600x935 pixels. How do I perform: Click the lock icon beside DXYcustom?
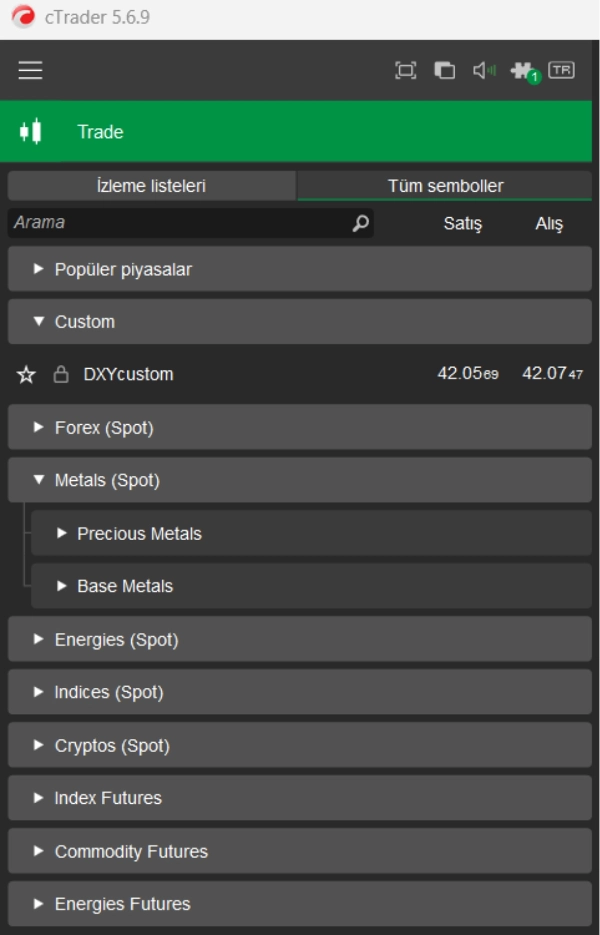(61, 375)
